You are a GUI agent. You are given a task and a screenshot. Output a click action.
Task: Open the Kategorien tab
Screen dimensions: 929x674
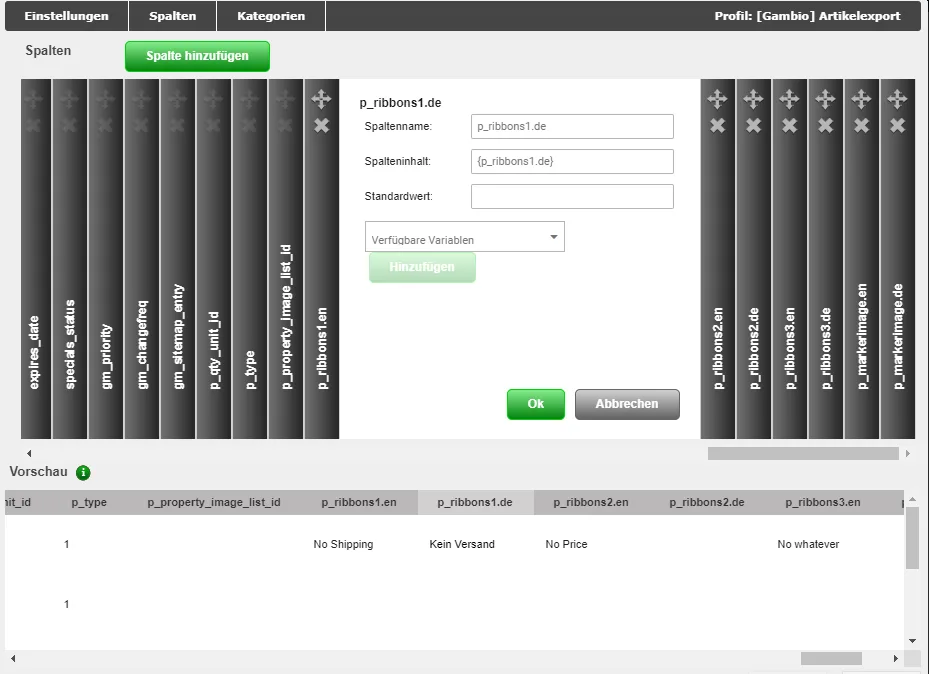tap(271, 16)
